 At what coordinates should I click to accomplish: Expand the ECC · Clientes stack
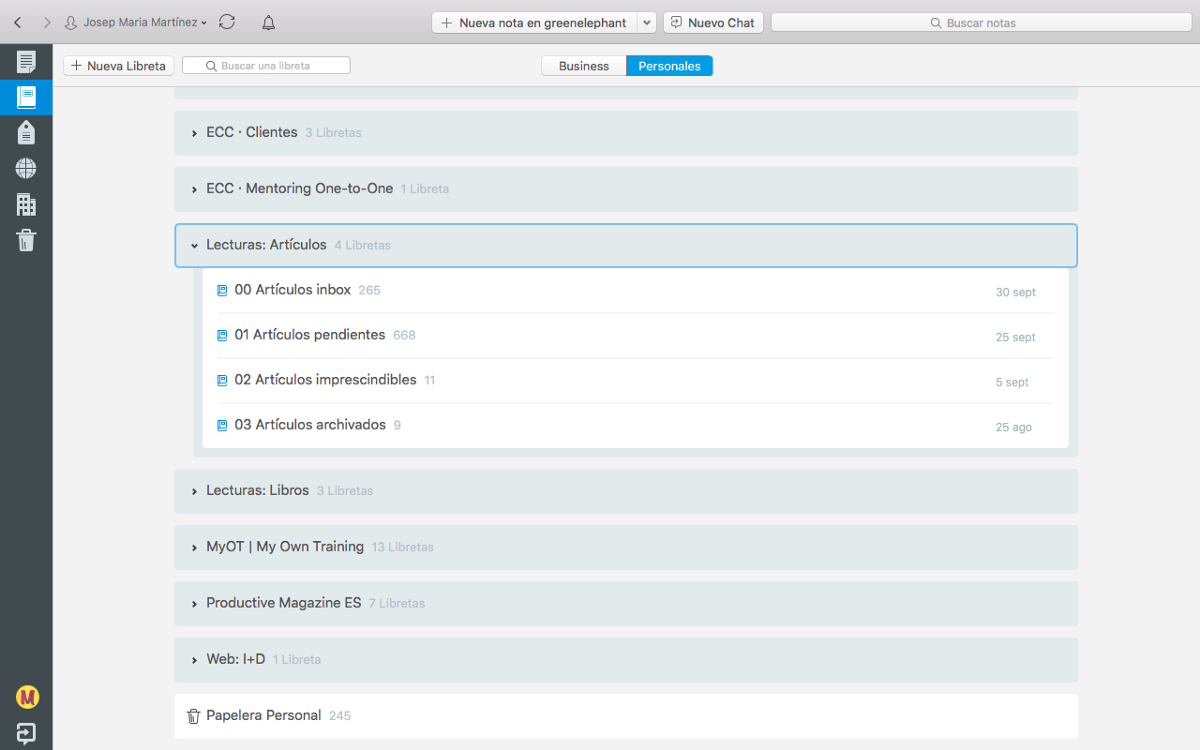195,133
